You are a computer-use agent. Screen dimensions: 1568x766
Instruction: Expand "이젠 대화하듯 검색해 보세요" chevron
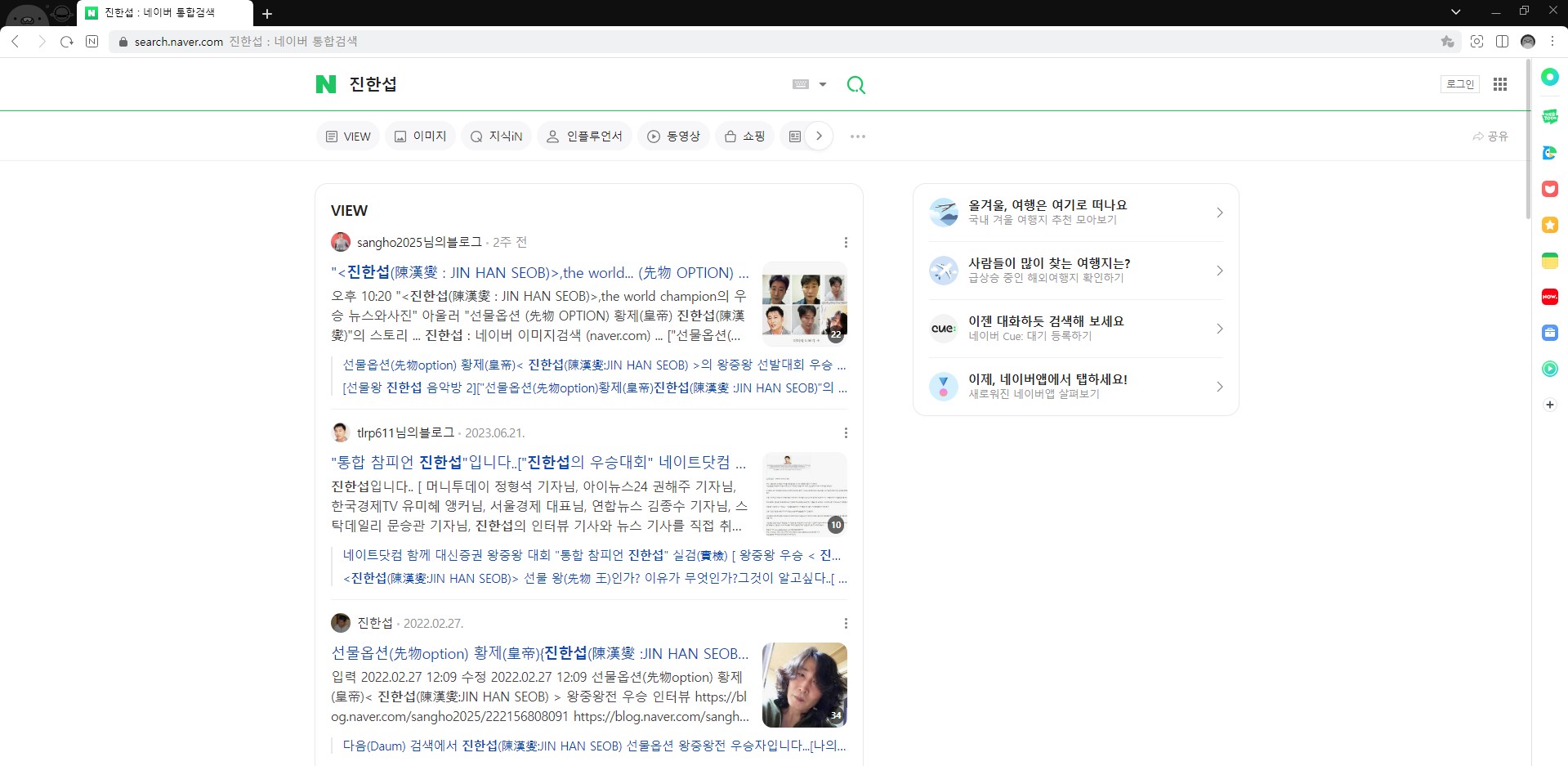click(1219, 329)
